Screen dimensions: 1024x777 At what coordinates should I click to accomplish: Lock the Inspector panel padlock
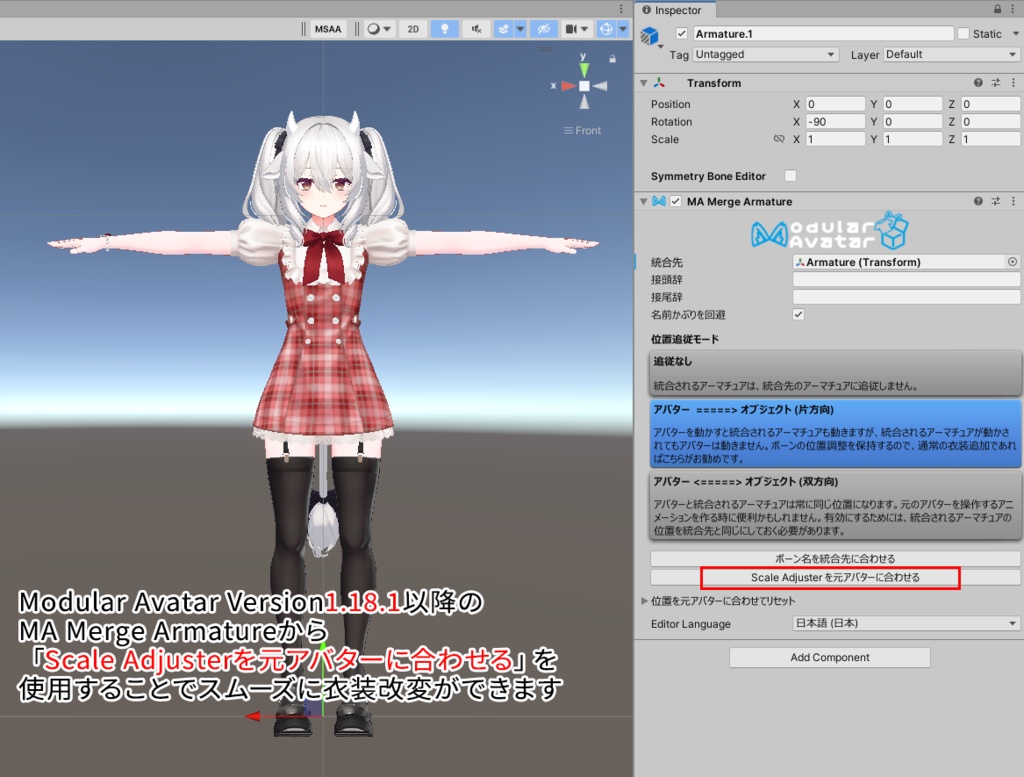[997, 9]
